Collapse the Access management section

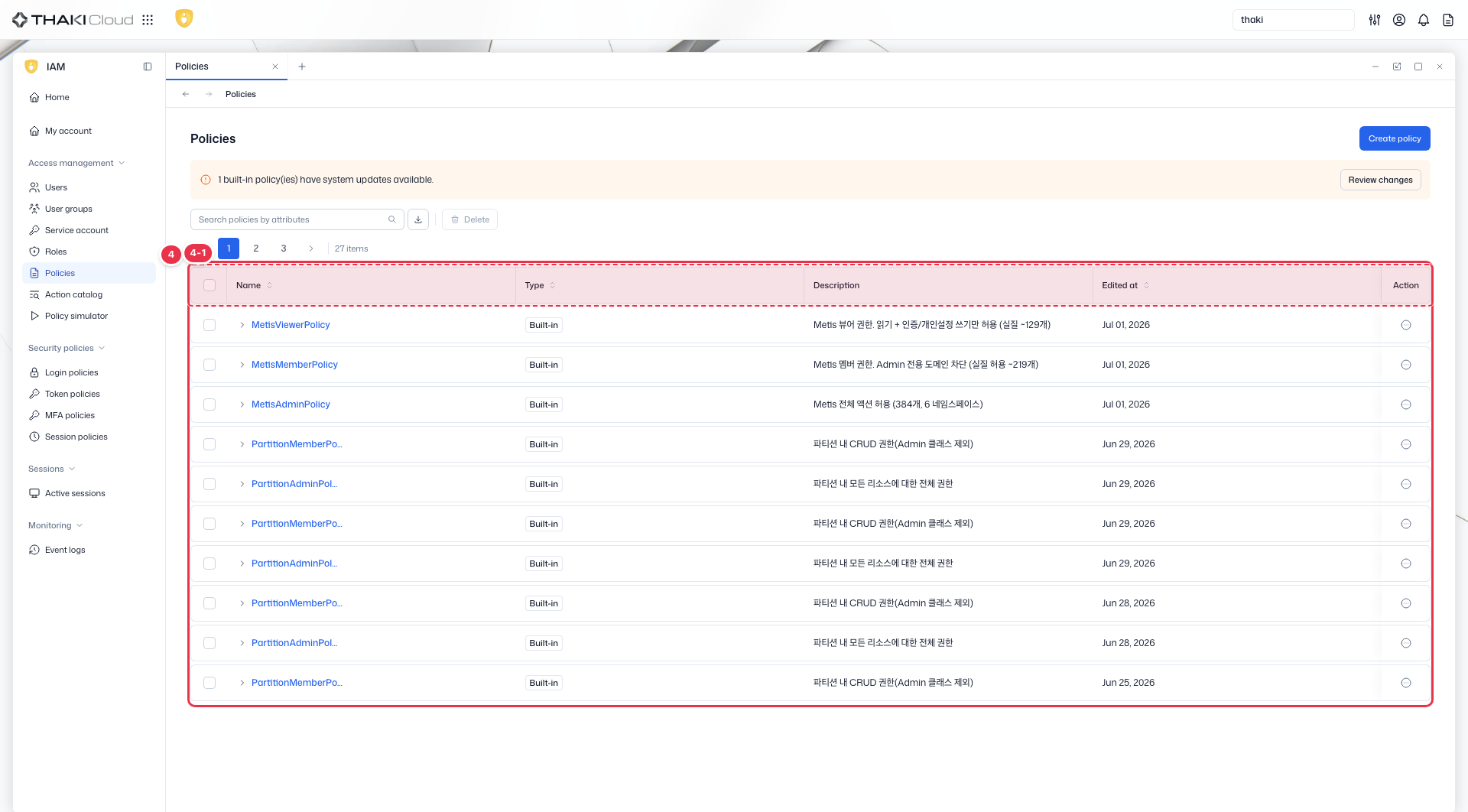click(x=76, y=163)
